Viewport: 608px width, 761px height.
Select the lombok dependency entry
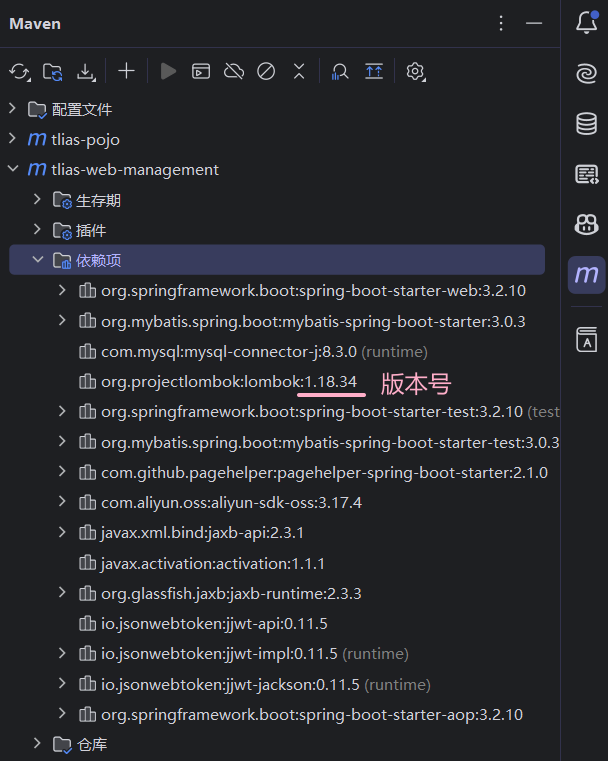[228, 382]
